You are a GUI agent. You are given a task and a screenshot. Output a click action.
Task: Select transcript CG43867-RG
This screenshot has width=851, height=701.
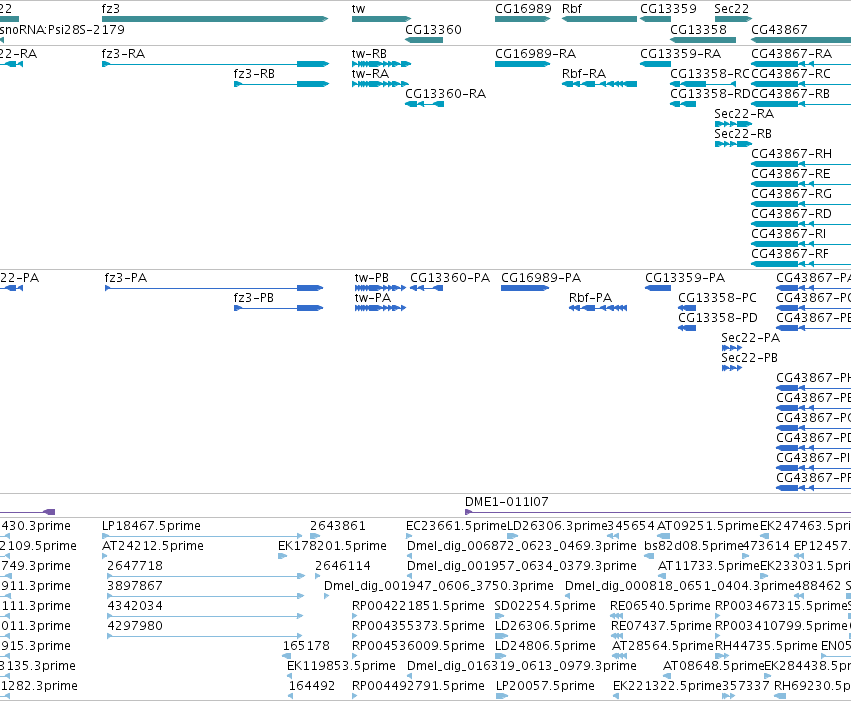[x=801, y=204]
